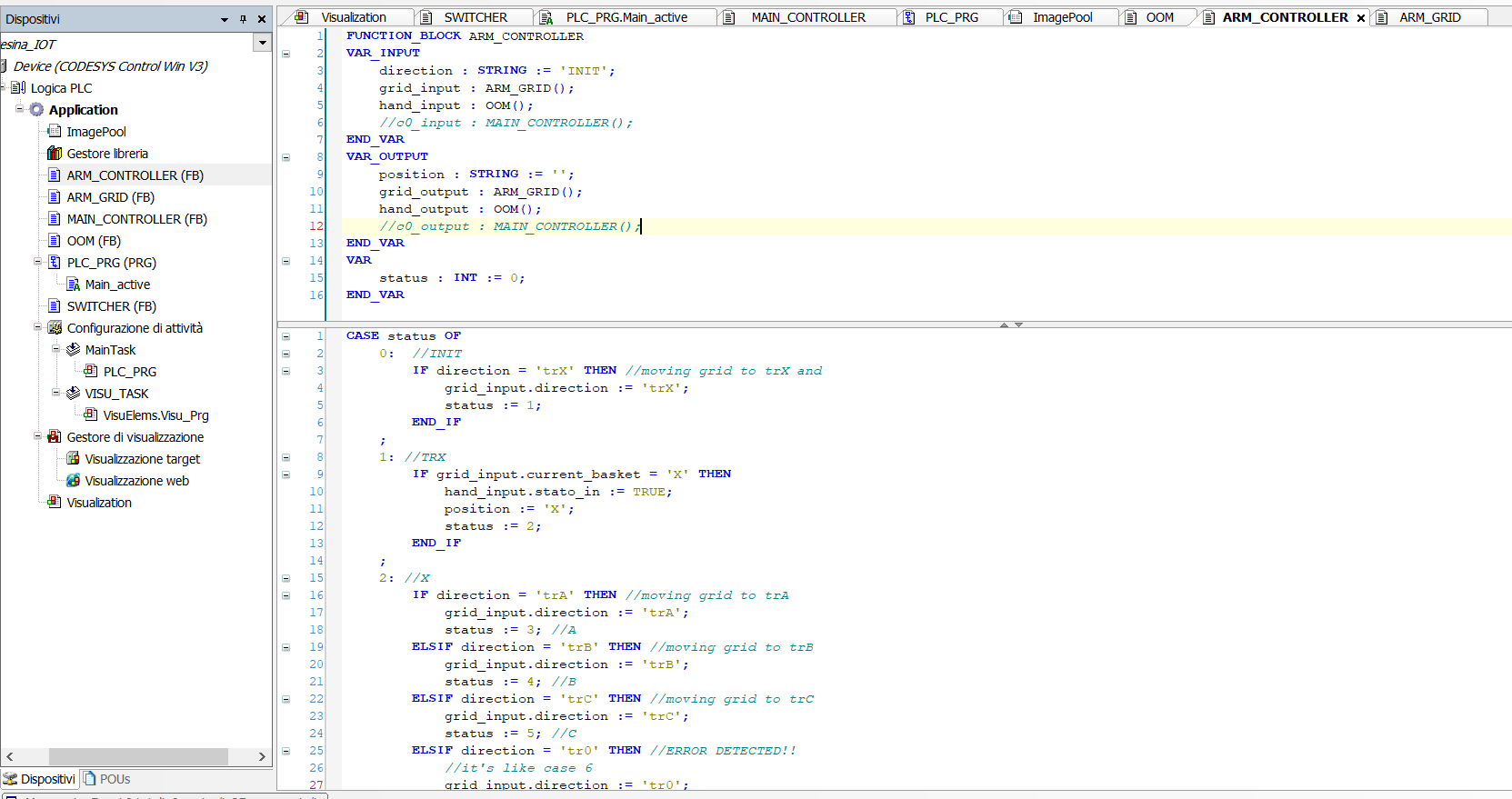Fold the VAR_OUTPUT declaration block
This screenshot has width=1512, height=799.
click(x=285, y=157)
